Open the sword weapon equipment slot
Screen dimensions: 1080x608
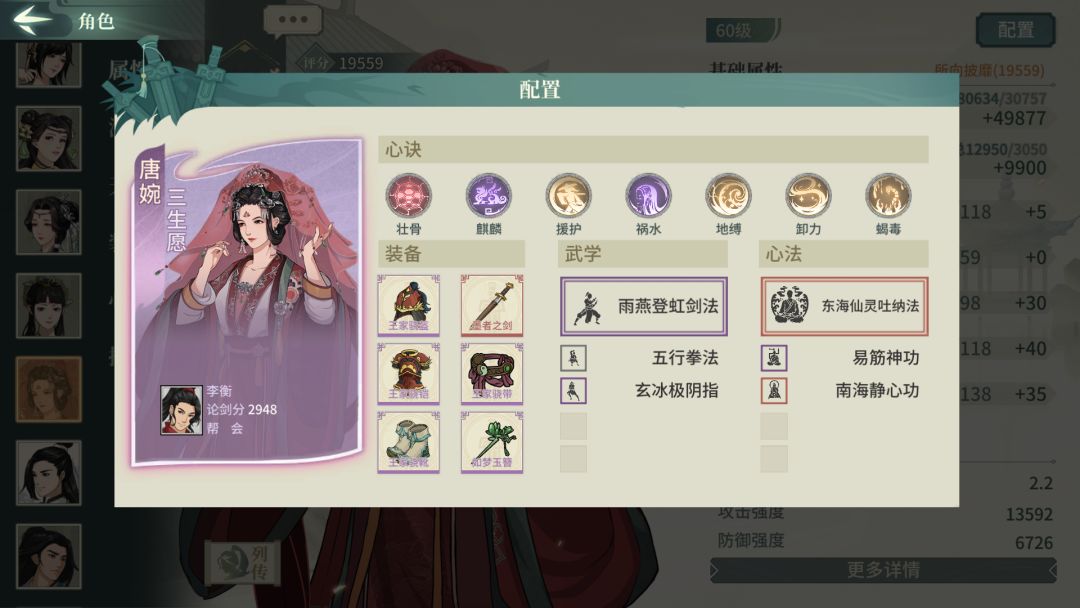pyautogui.click(x=492, y=305)
